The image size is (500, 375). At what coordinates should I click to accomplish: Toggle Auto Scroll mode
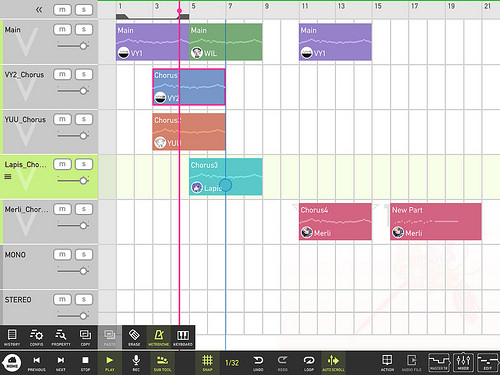(x=333, y=363)
